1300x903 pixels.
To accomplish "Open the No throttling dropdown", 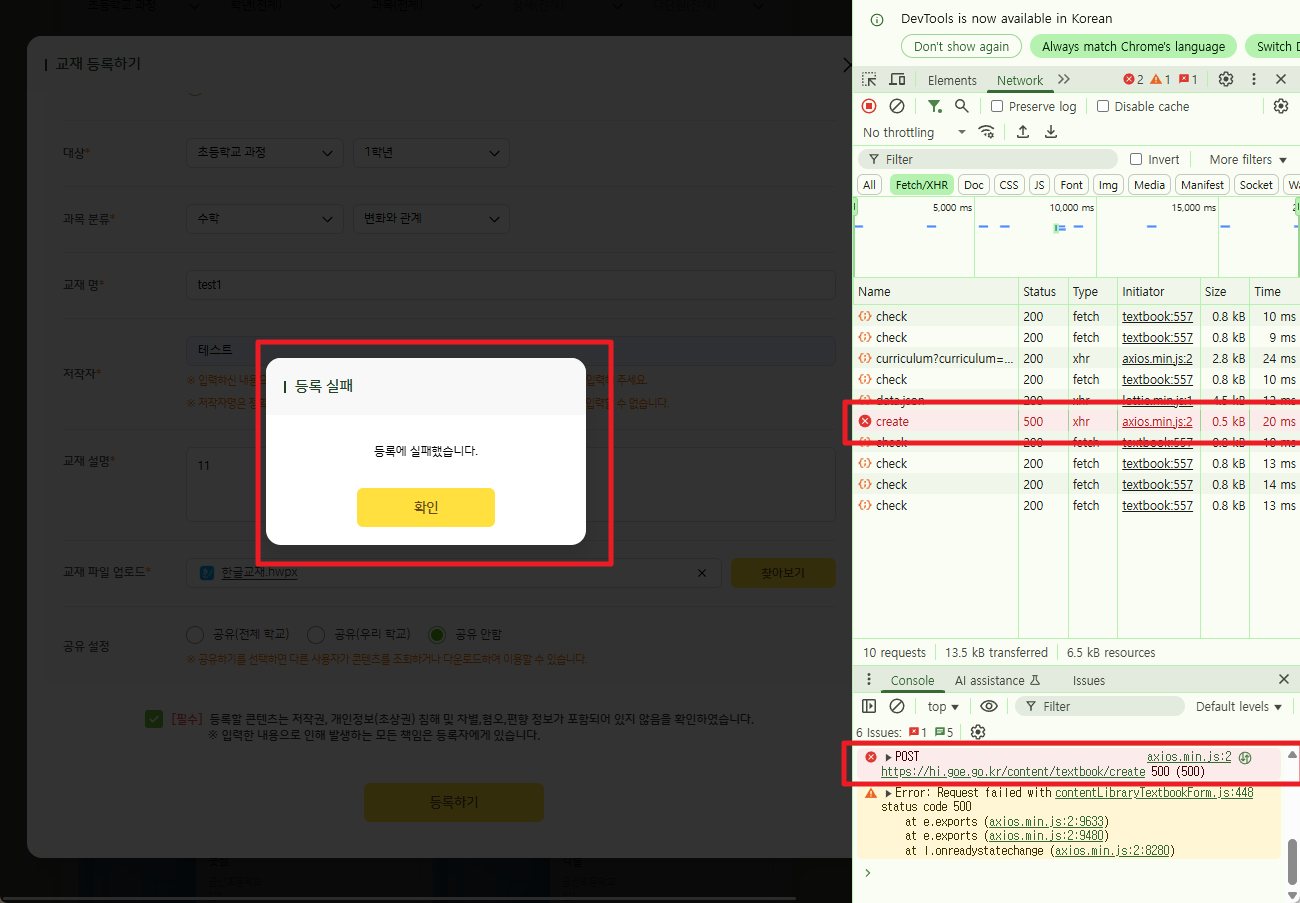I will pos(914,132).
